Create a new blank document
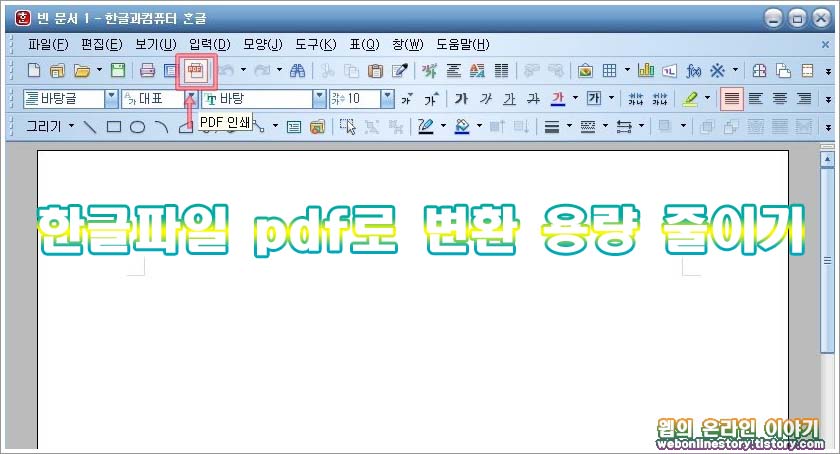Viewport: 840px width, 454px height. pyautogui.click(x=34, y=70)
